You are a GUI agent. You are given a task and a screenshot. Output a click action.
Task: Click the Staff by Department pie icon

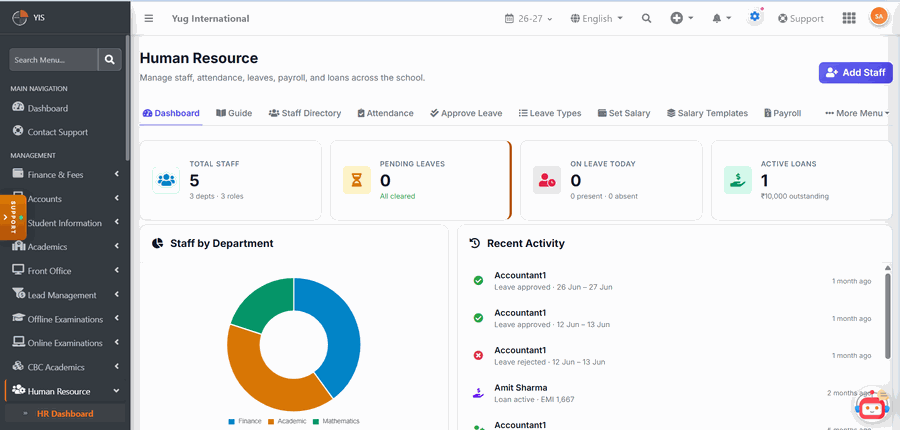click(x=157, y=243)
